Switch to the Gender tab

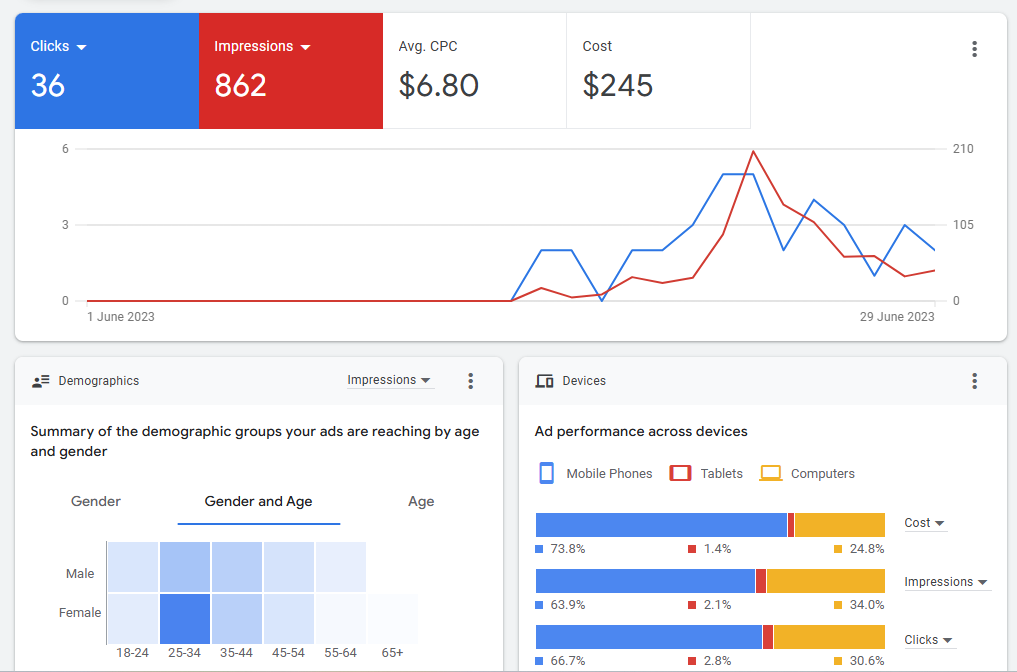coord(96,502)
